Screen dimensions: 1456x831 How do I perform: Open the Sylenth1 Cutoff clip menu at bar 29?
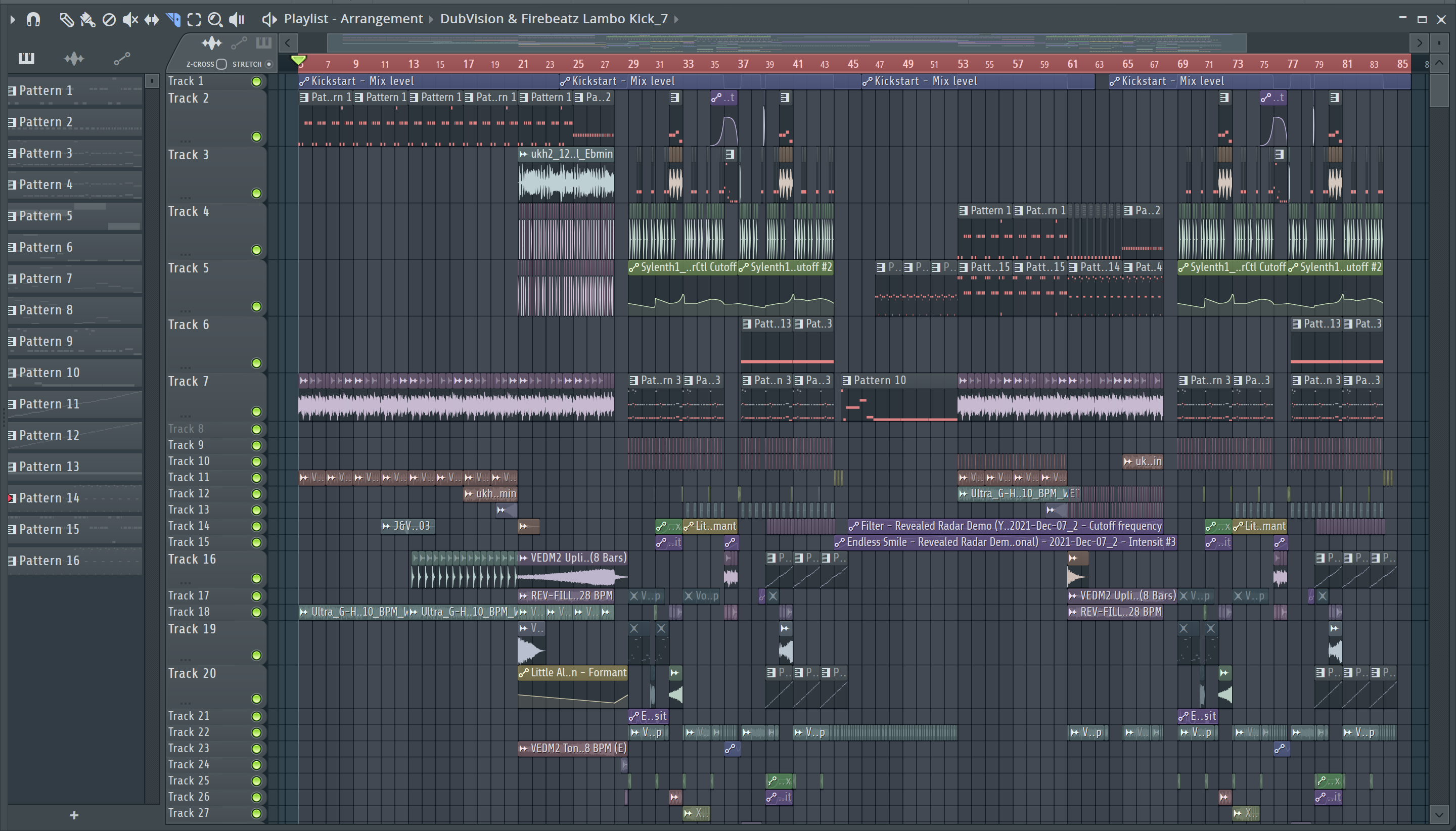pos(633,267)
